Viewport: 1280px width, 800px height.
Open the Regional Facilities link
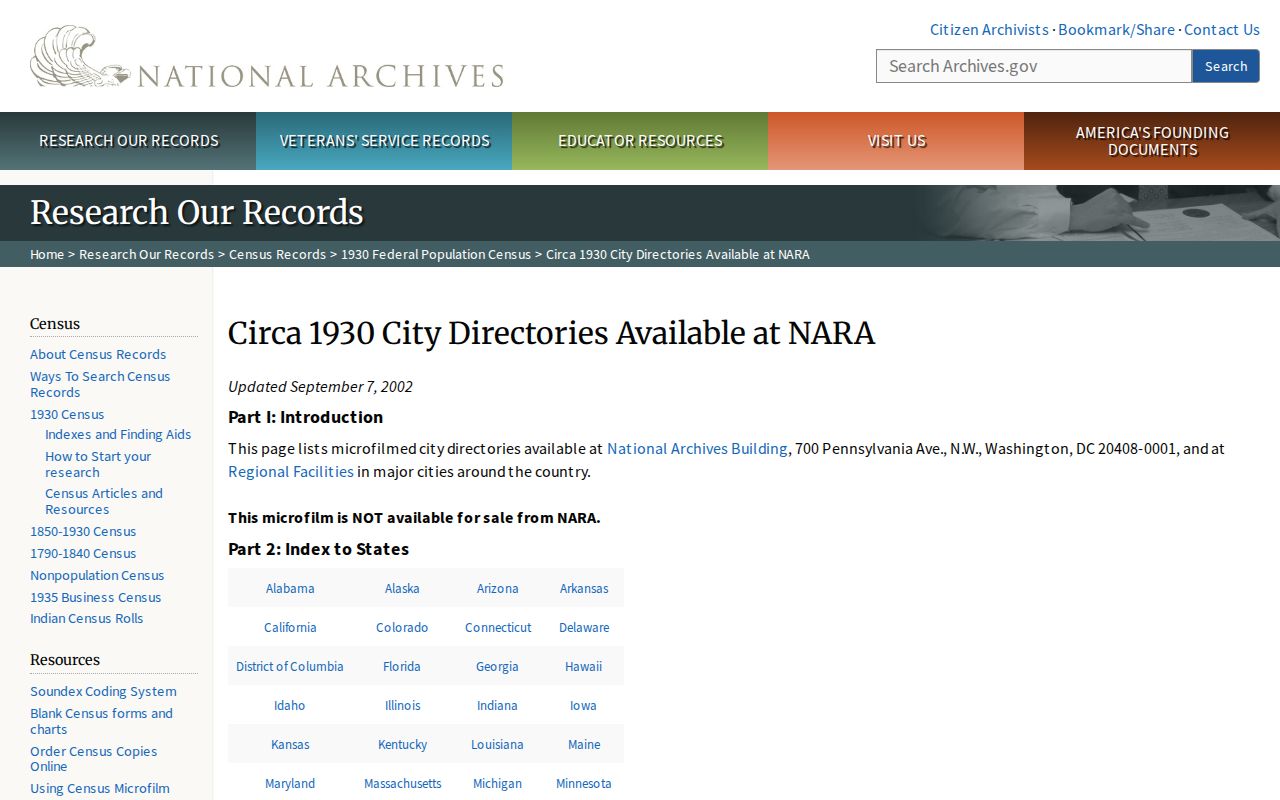(291, 472)
